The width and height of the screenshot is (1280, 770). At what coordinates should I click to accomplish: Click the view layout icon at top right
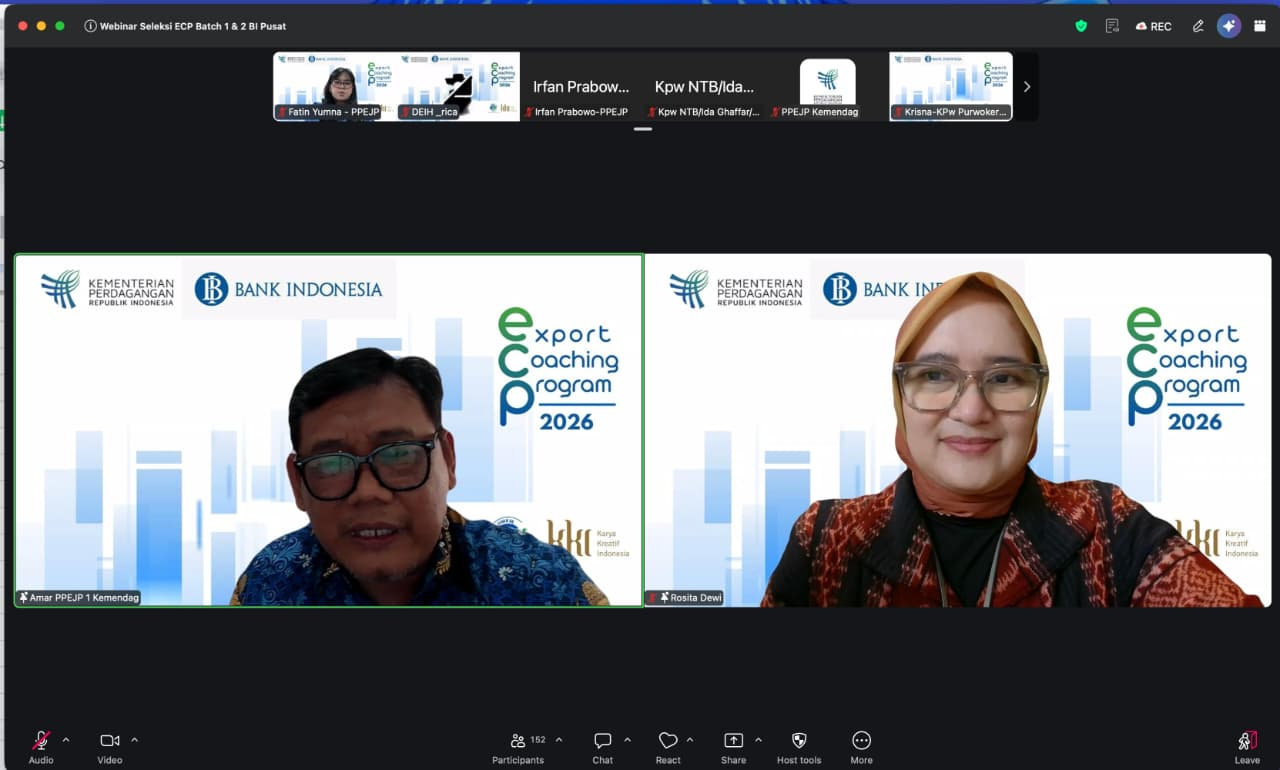pyautogui.click(x=1259, y=26)
